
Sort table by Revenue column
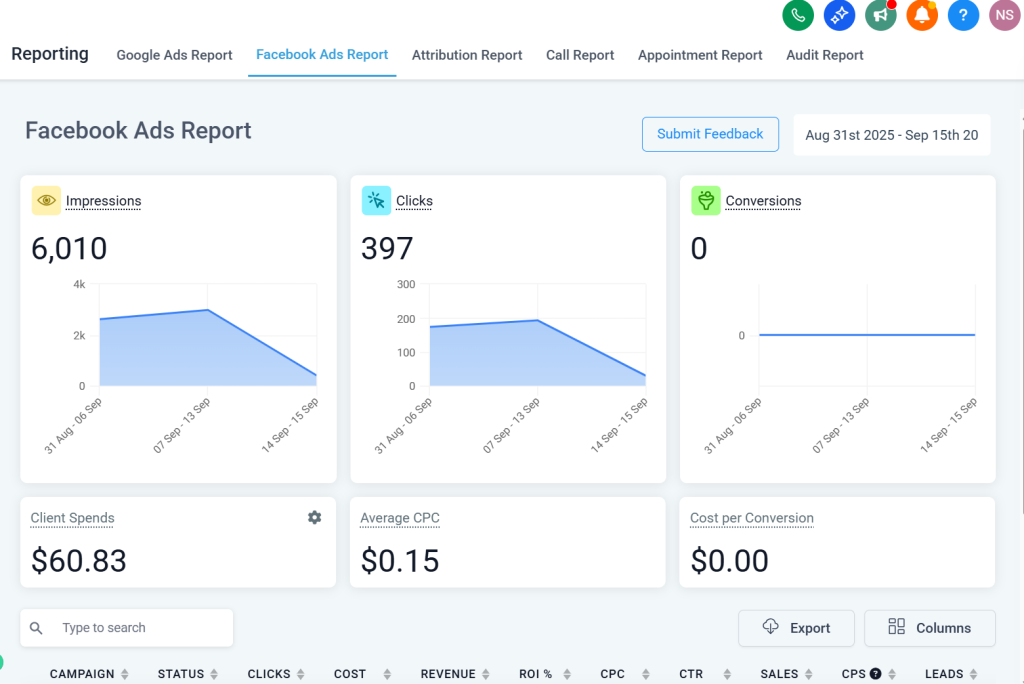pyautogui.click(x=455, y=674)
